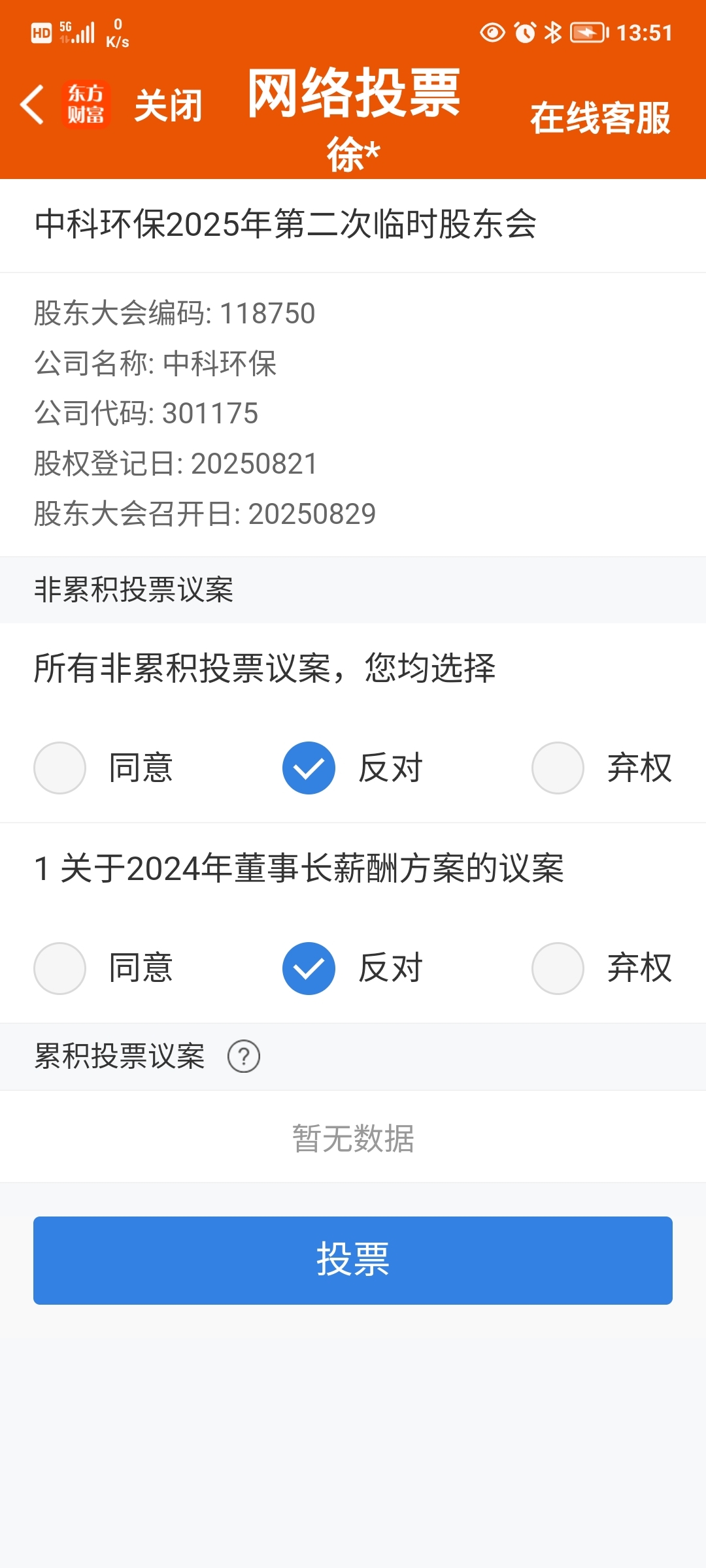Screen dimensions: 706x1568
Task: Tap the 网络投票 page title
Action: tap(354, 93)
